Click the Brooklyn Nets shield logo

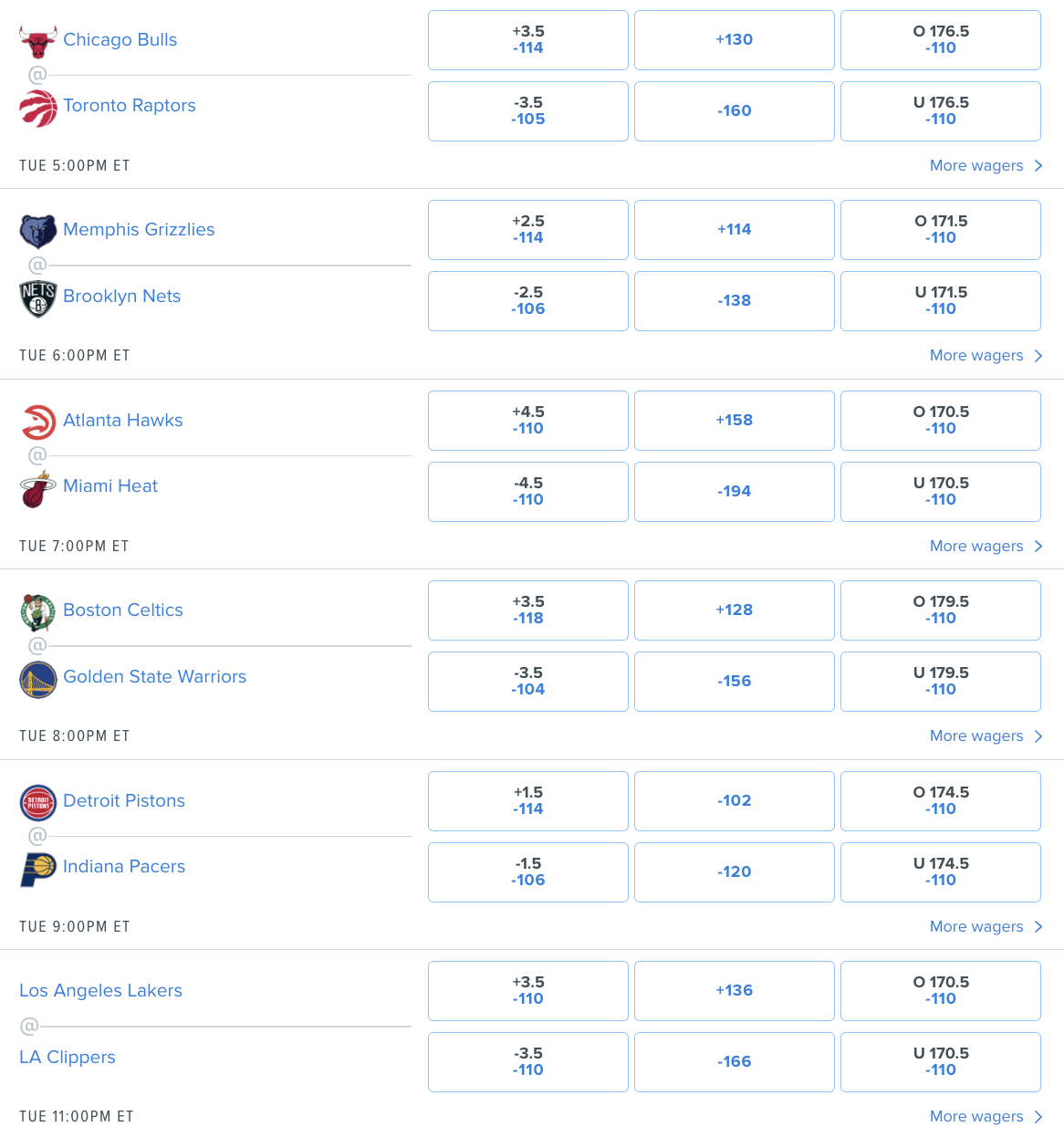tap(38, 298)
